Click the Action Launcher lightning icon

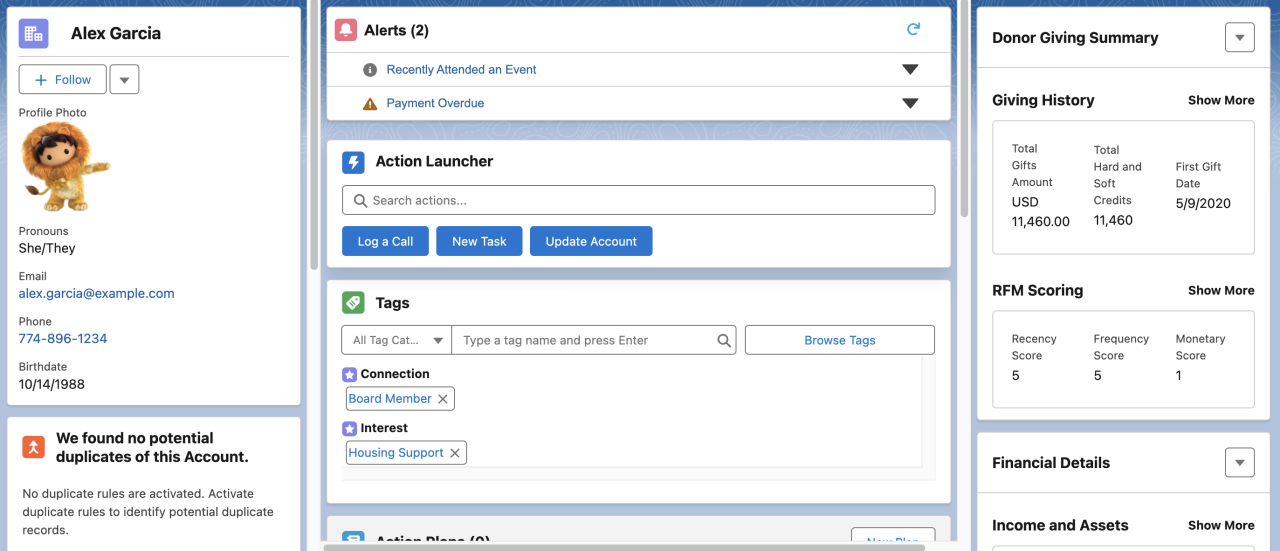(x=353, y=162)
